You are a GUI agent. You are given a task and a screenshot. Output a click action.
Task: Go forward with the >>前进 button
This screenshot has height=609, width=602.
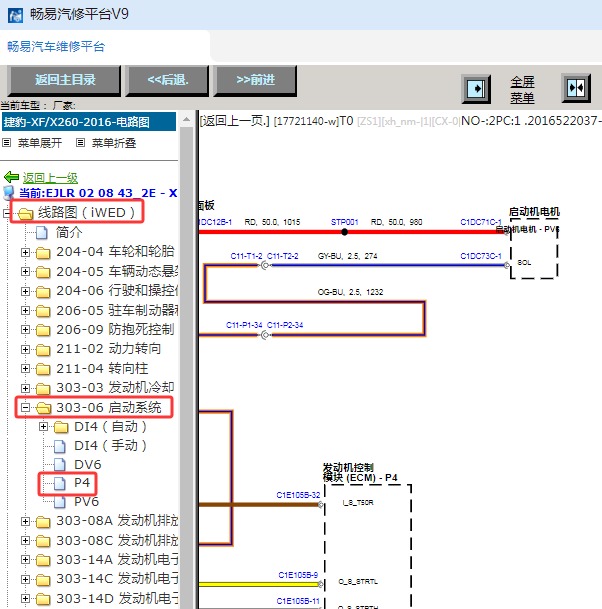[x=255, y=80]
